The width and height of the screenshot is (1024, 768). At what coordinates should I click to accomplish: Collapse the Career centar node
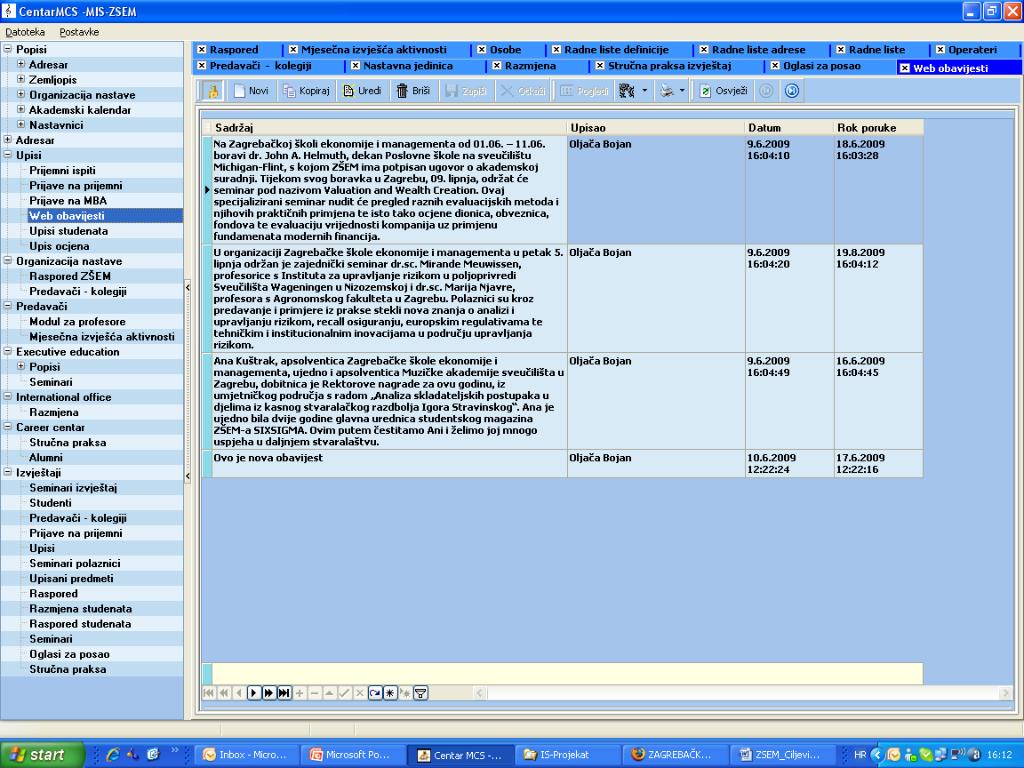click(x=8, y=427)
